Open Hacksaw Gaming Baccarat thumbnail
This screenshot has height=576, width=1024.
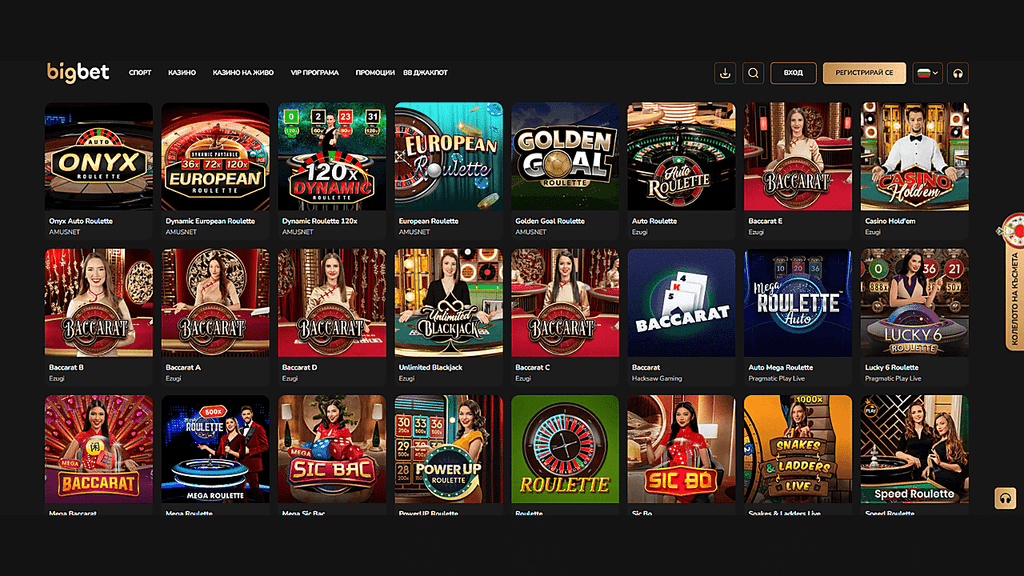tap(681, 302)
